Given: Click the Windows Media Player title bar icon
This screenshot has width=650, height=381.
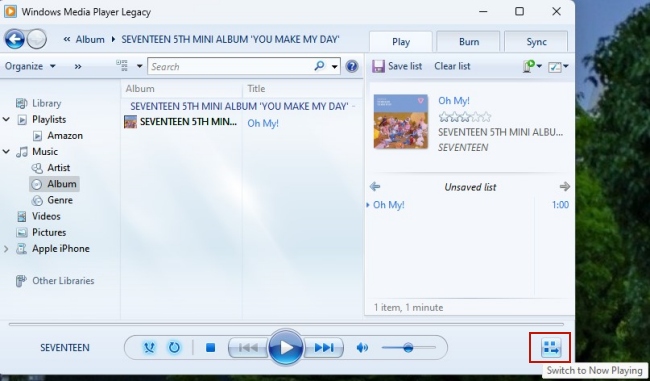Looking at the screenshot, I should tap(10, 11).
